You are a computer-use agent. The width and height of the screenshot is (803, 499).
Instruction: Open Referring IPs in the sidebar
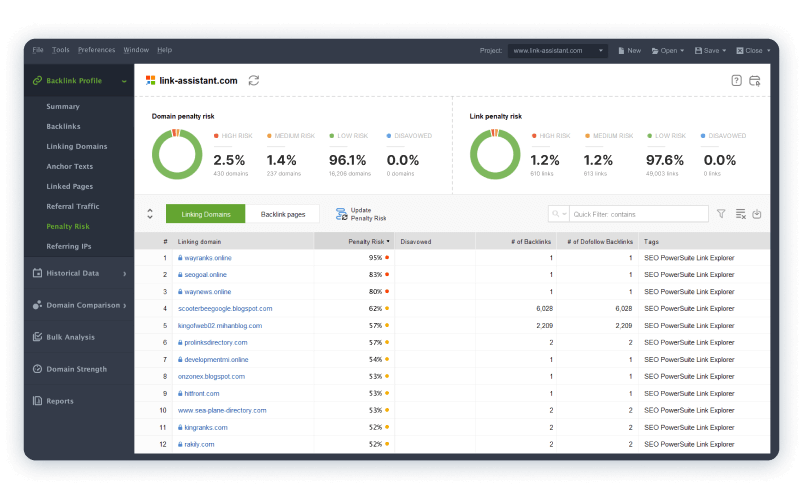pyautogui.click(x=69, y=246)
